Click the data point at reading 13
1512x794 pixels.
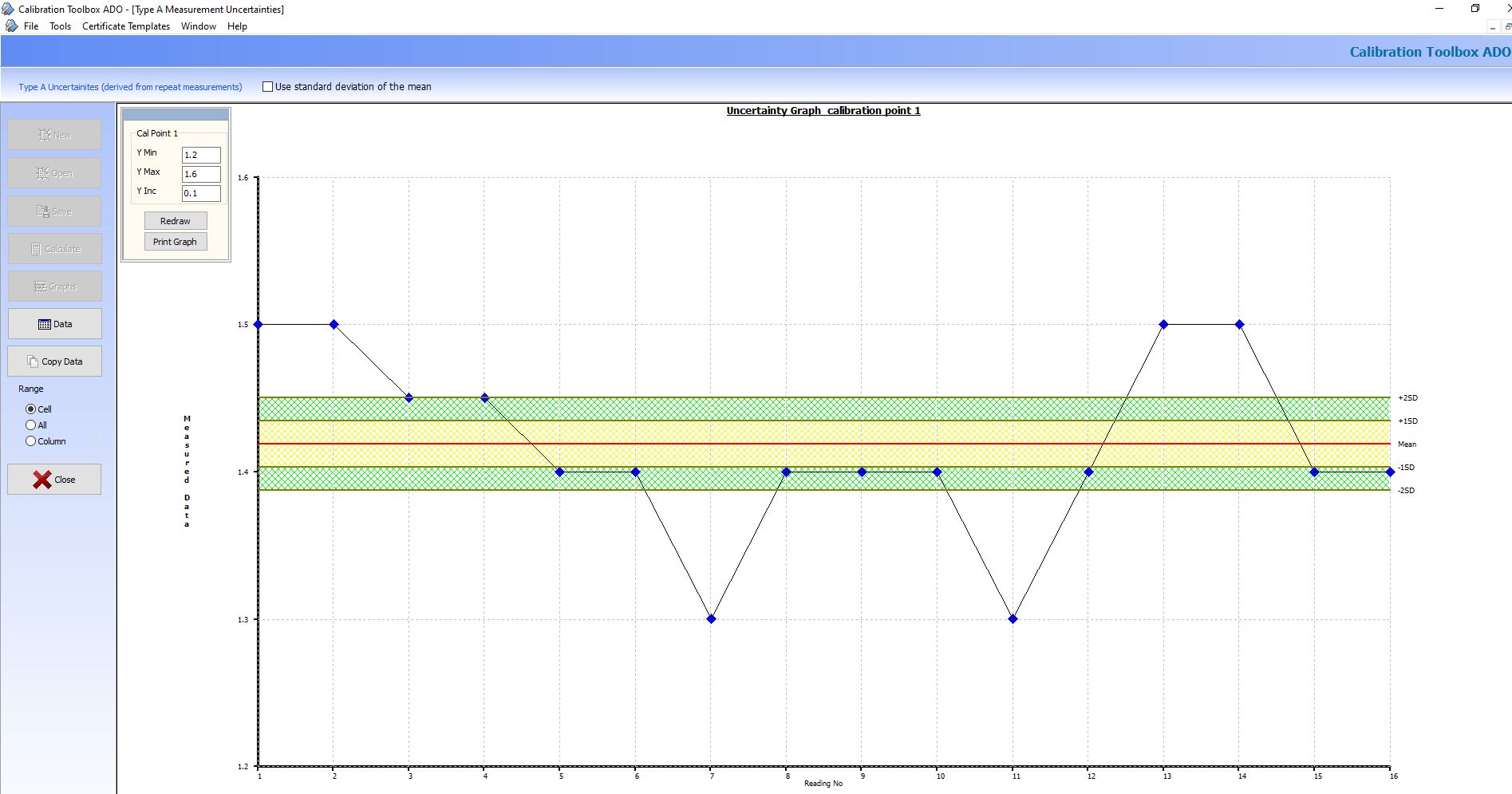(1164, 325)
